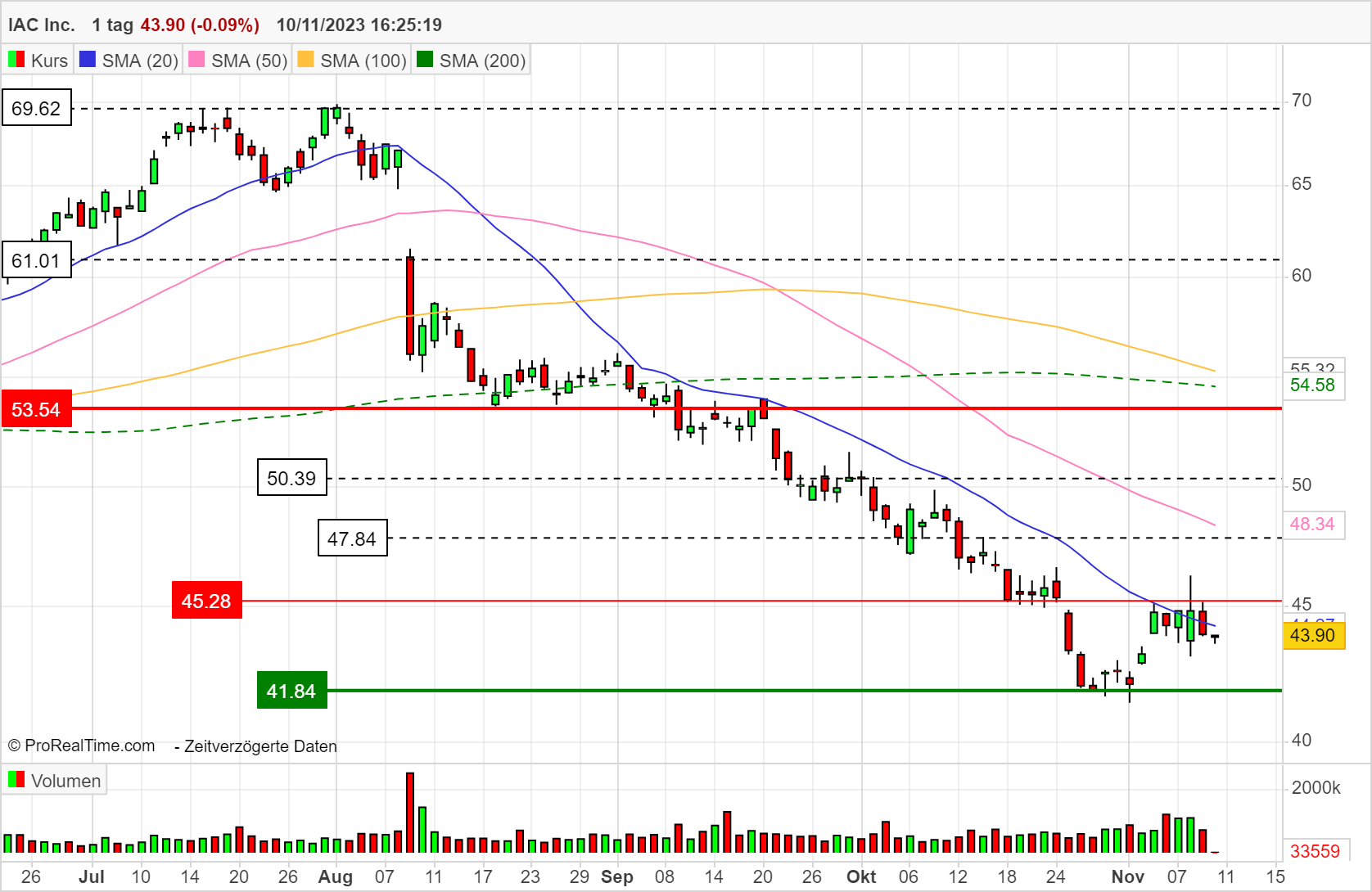Open the ProRealTime.com copyright link
This screenshot has height=892, width=1372.
82,746
